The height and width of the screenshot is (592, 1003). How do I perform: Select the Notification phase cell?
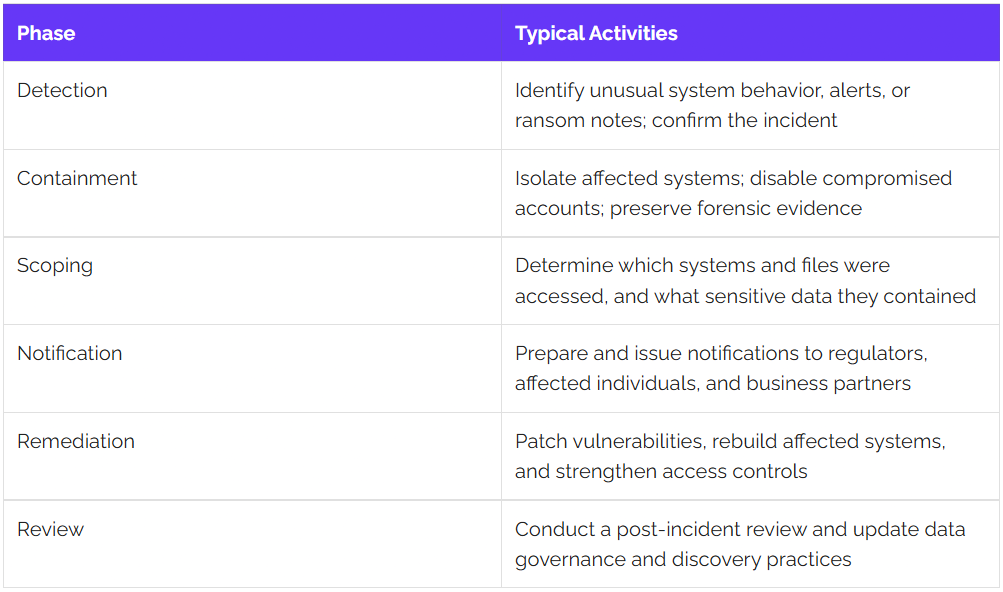coord(252,369)
